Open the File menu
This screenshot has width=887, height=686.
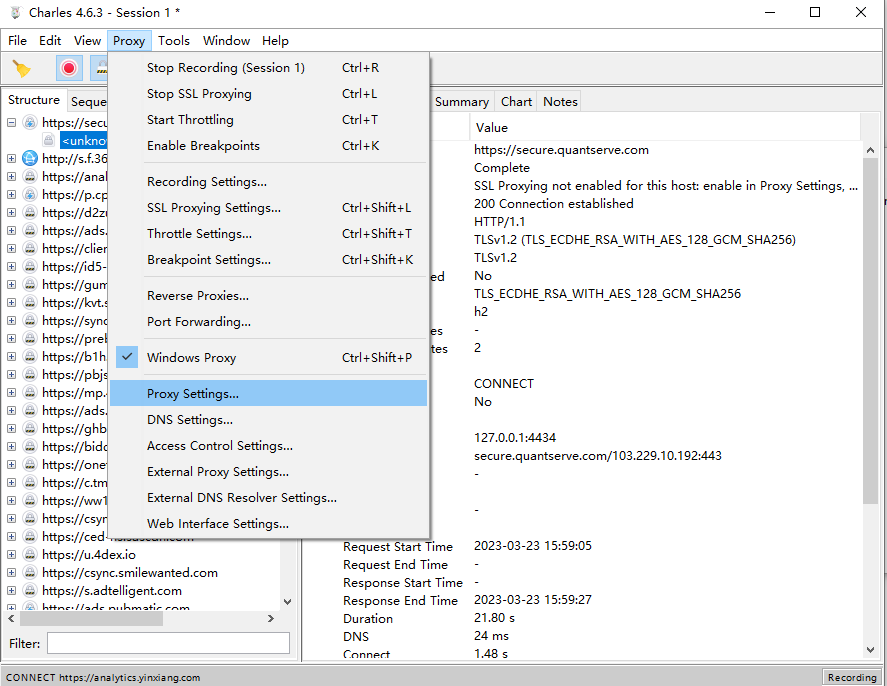[x=17, y=41]
